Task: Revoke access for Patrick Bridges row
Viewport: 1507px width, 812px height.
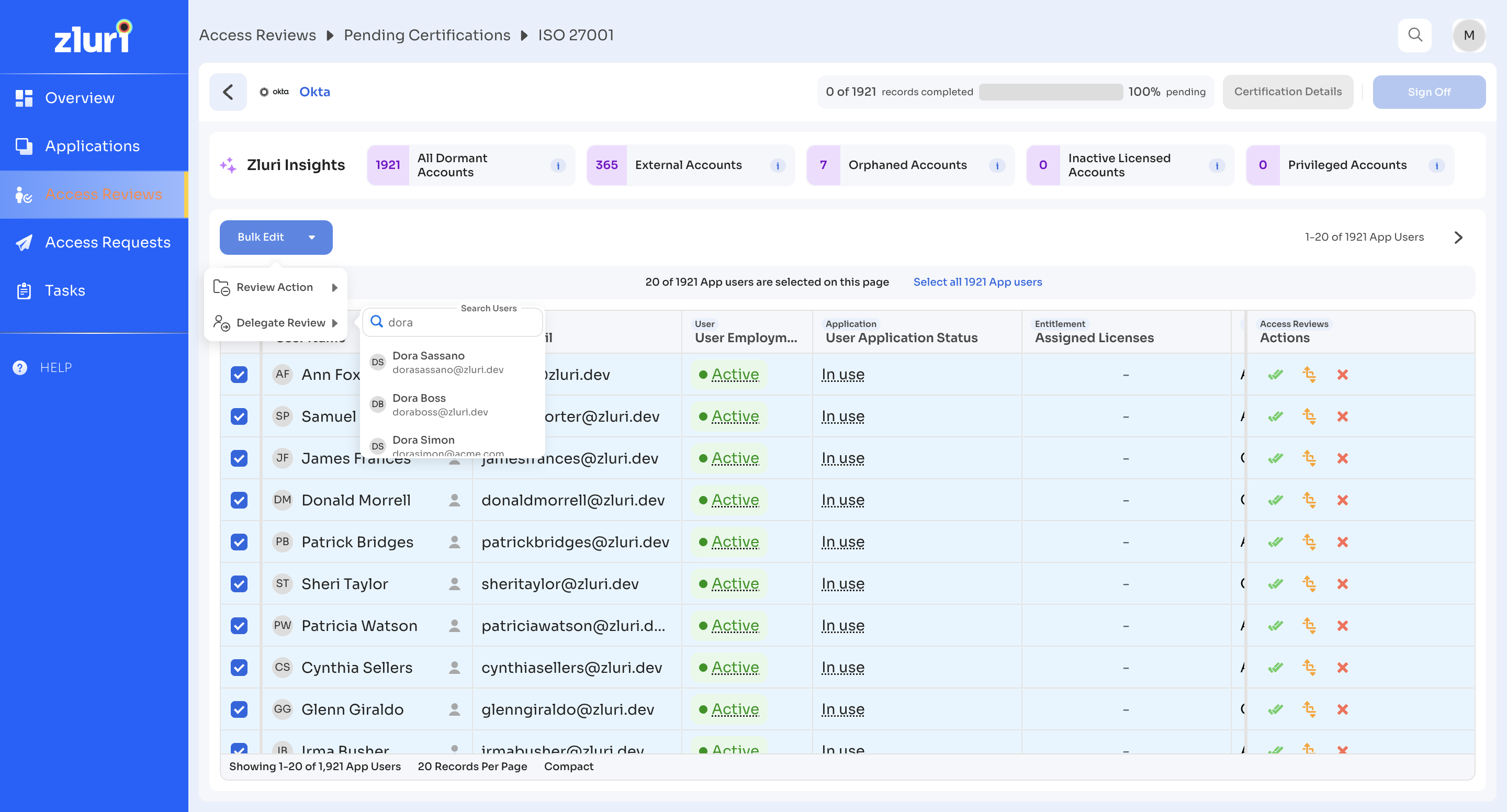Action: [x=1342, y=543]
